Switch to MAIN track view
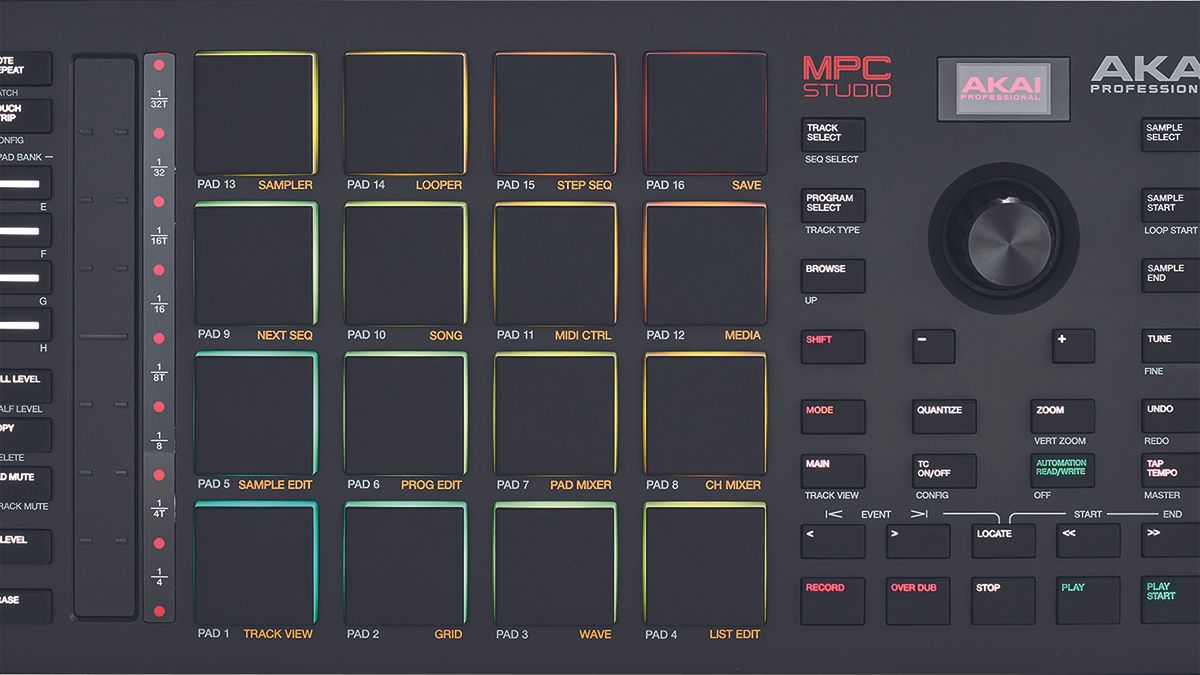This screenshot has height=675, width=1200. click(832, 470)
